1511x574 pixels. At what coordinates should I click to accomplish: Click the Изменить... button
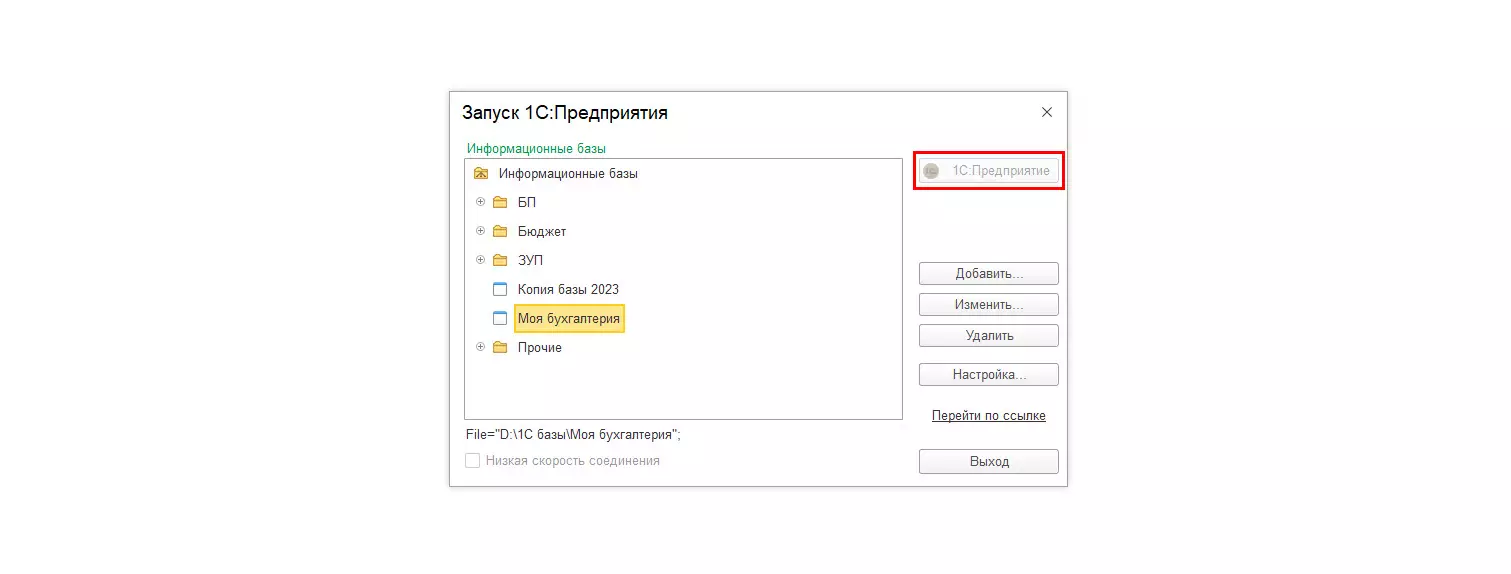(989, 304)
